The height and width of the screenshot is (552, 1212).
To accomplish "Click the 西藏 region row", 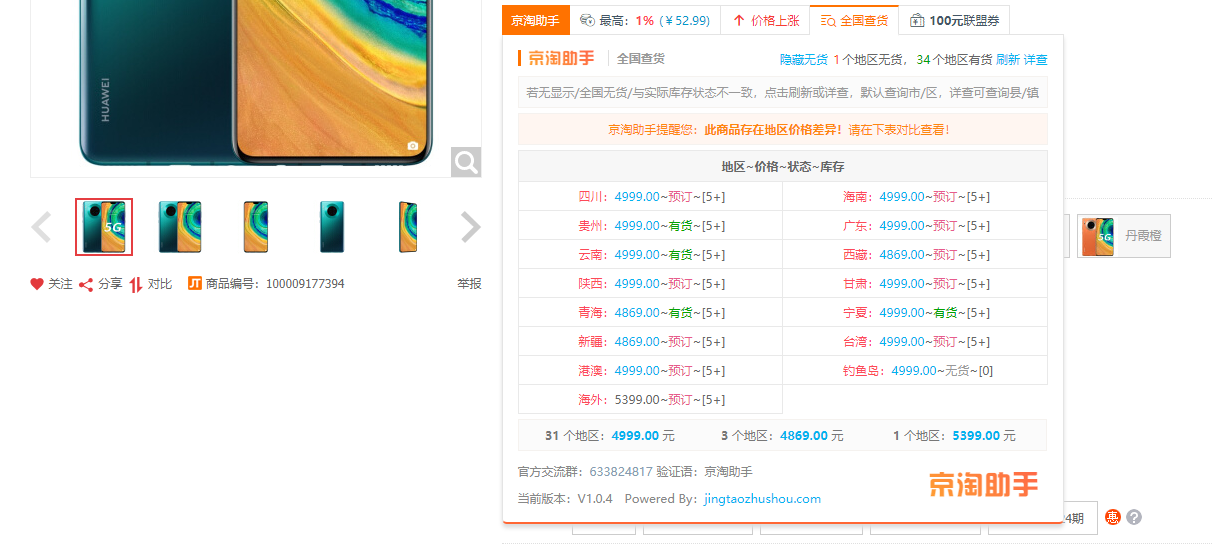I will [915, 255].
